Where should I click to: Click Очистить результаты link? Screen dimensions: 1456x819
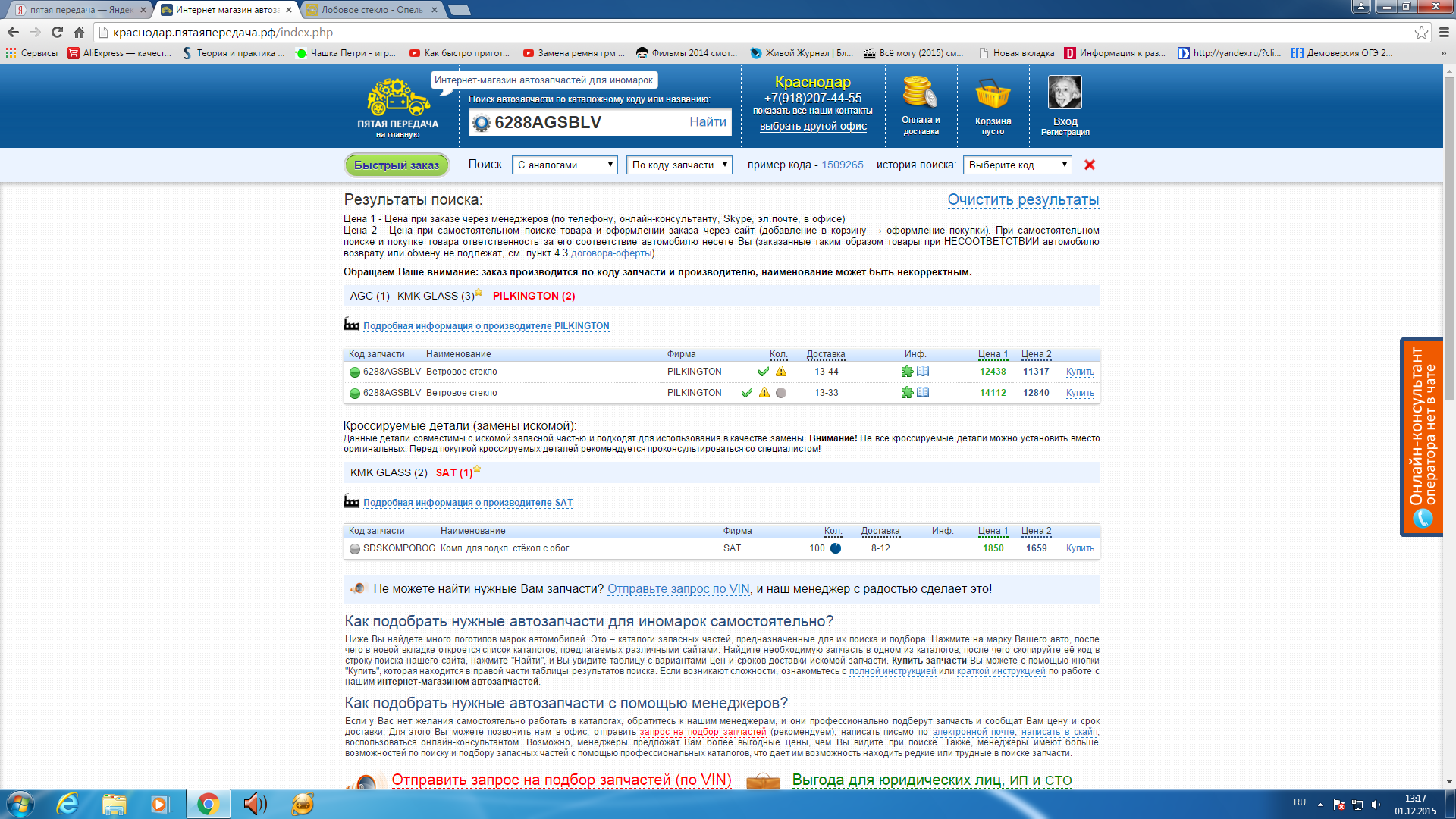coord(1023,199)
